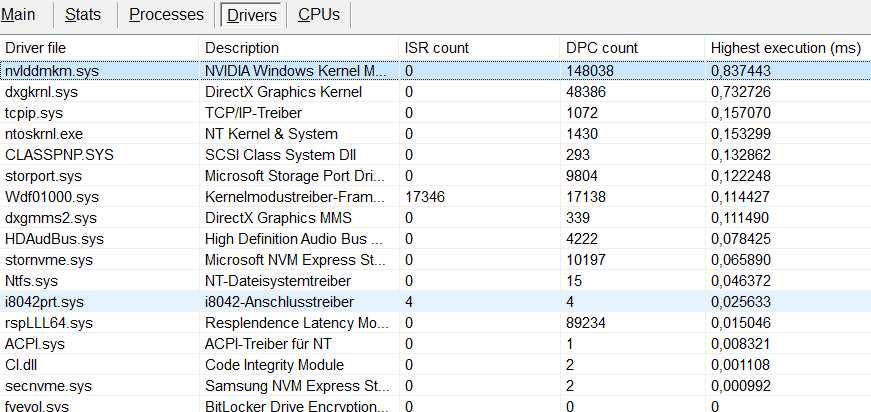The width and height of the screenshot is (871, 412).
Task: Select the dxgkrnl.sys driver row
Action: [x=436, y=92]
